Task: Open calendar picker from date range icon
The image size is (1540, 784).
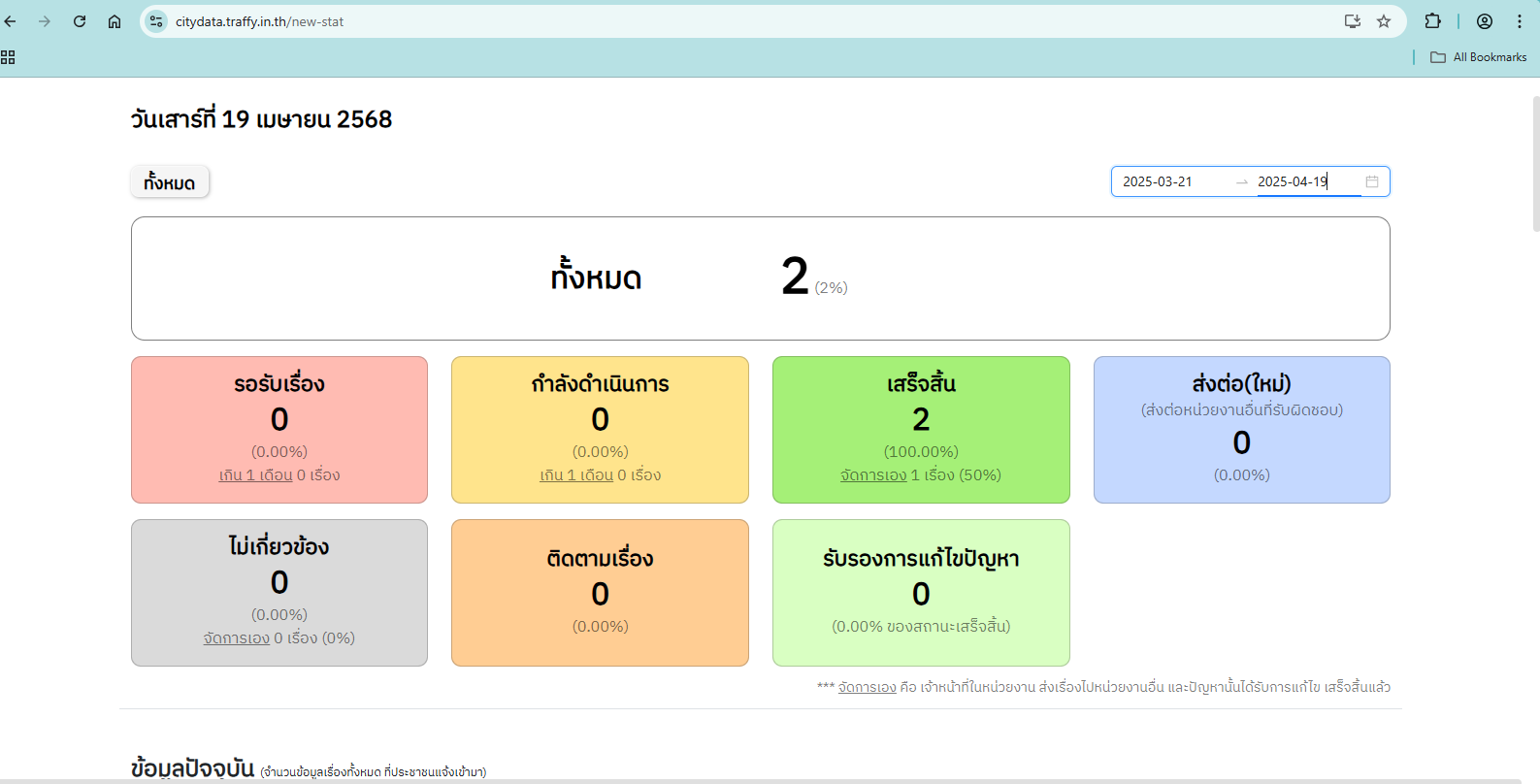Action: [x=1372, y=181]
